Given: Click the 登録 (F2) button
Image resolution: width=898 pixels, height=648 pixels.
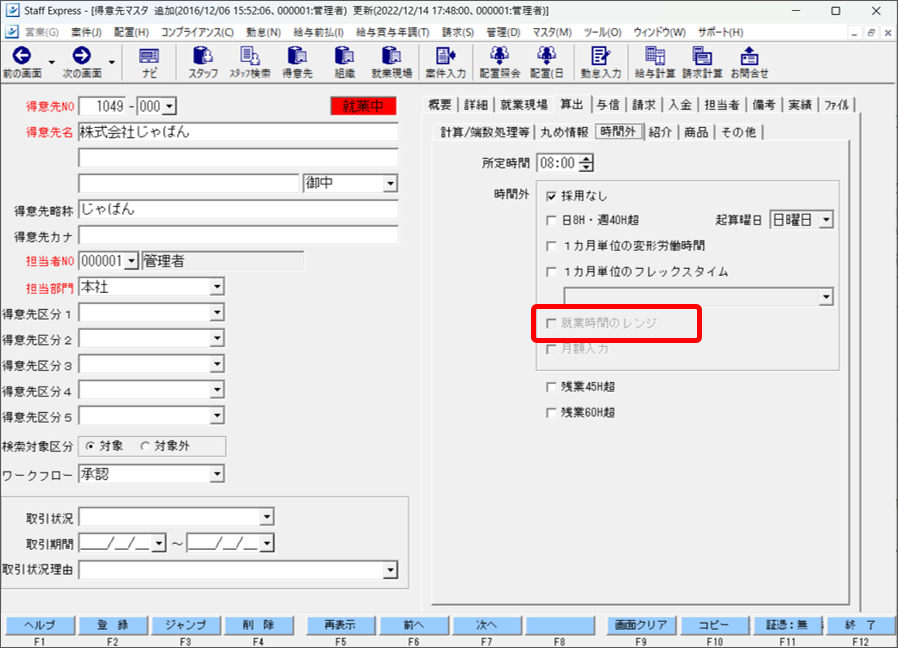Looking at the screenshot, I should click(x=115, y=624).
